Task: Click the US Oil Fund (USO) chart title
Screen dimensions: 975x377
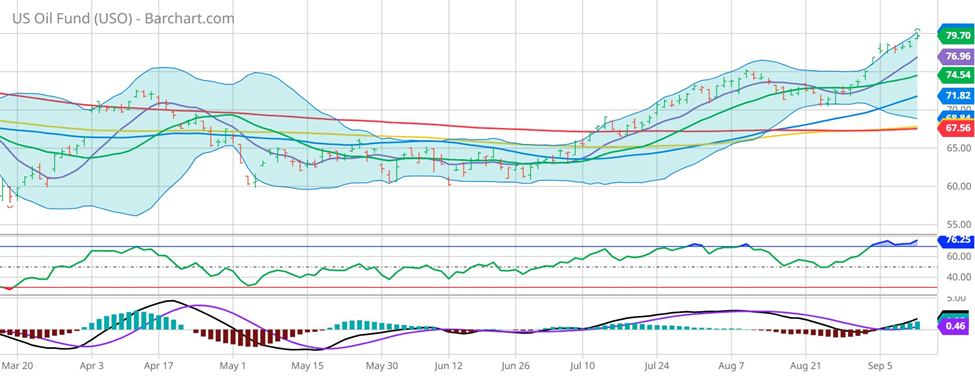Action: tap(124, 18)
